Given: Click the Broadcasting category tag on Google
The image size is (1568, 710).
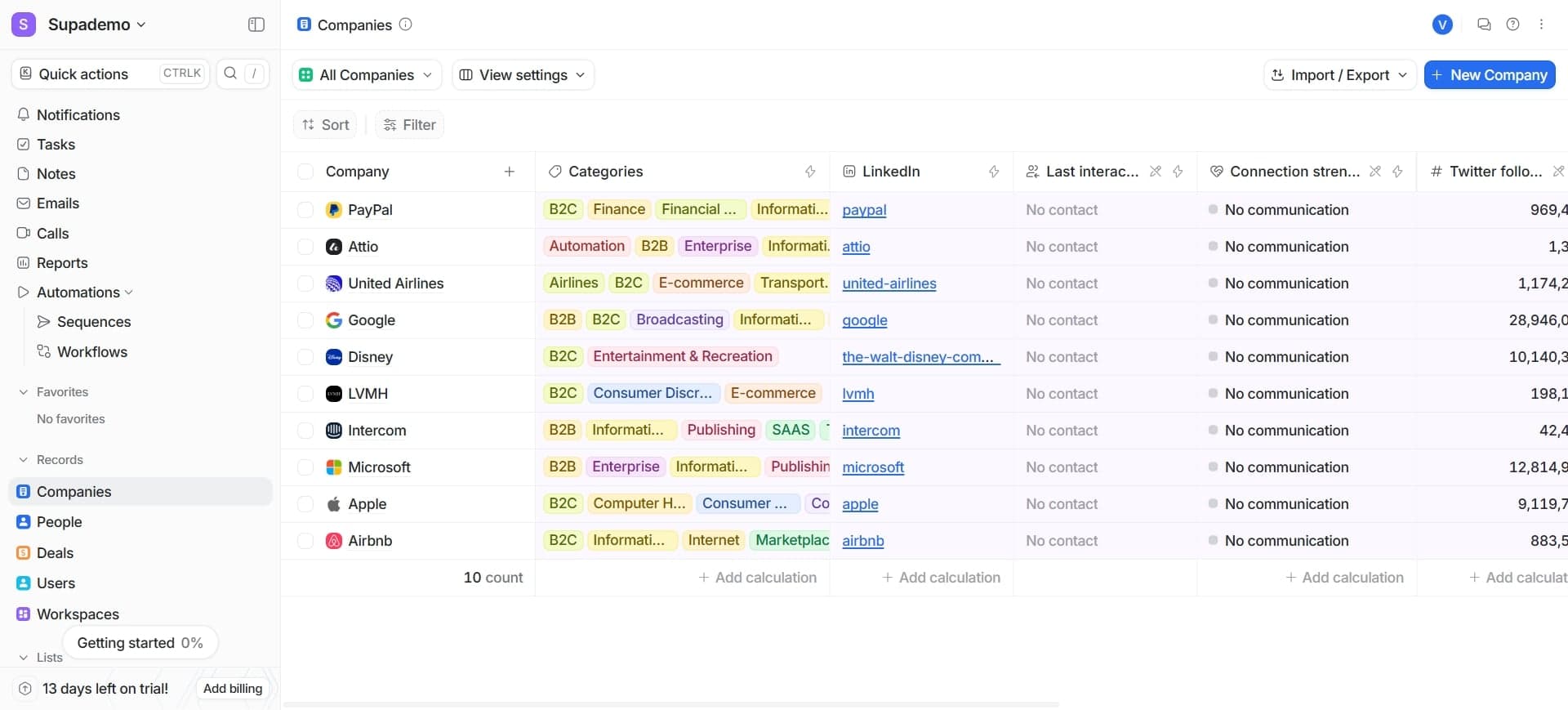Looking at the screenshot, I should pos(679,320).
